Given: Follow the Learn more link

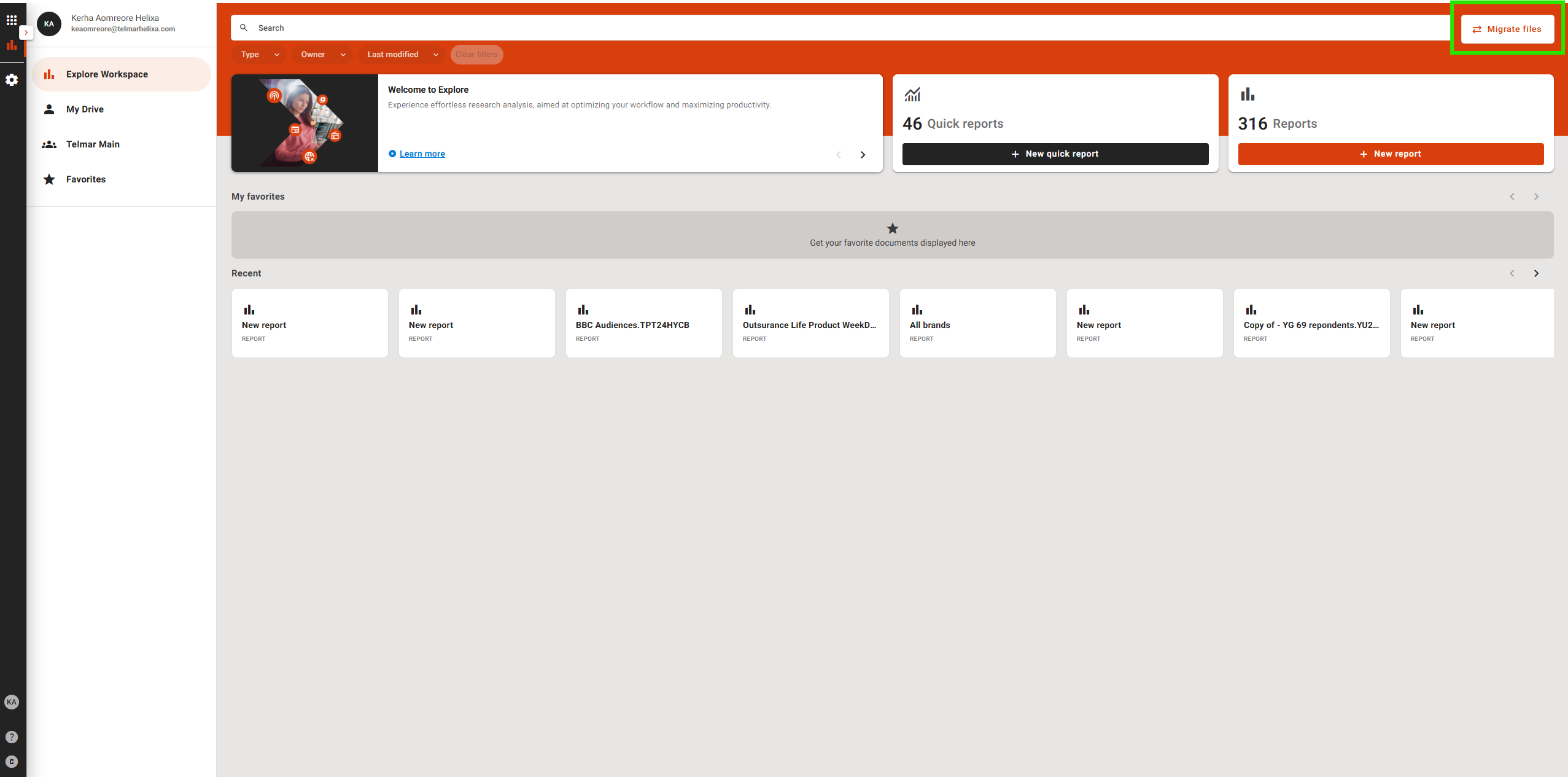Looking at the screenshot, I should pyautogui.click(x=422, y=154).
